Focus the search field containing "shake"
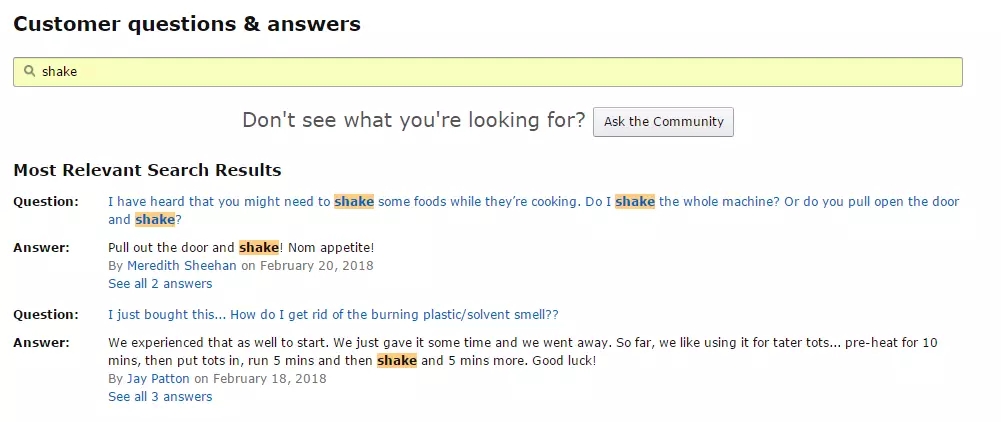Screen dimensions: 1001x422 [488, 72]
